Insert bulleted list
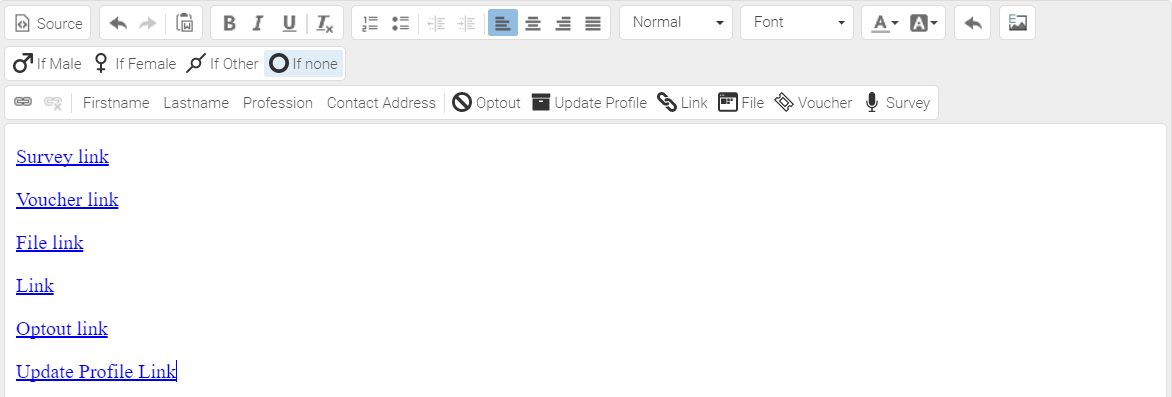1172x397 pixels. 400,23
